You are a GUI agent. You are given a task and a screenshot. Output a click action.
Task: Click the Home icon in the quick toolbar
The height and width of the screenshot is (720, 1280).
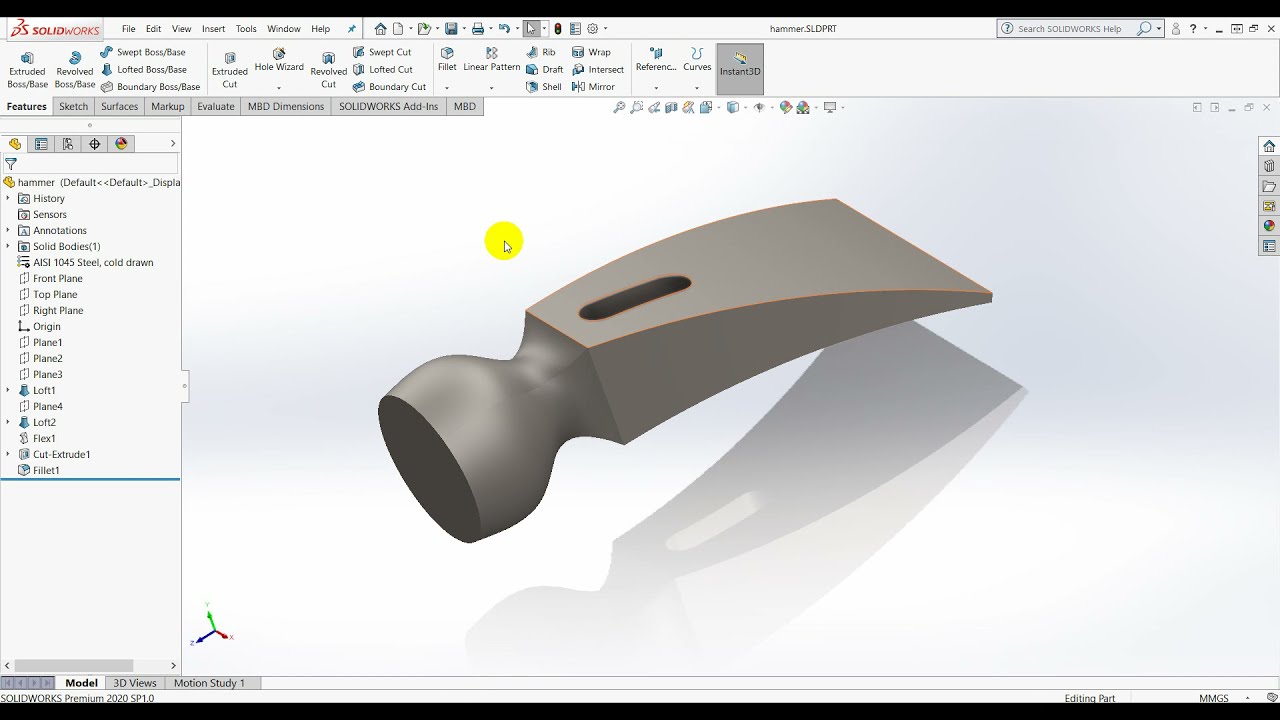pyautogui.click(x=380, y=28)
